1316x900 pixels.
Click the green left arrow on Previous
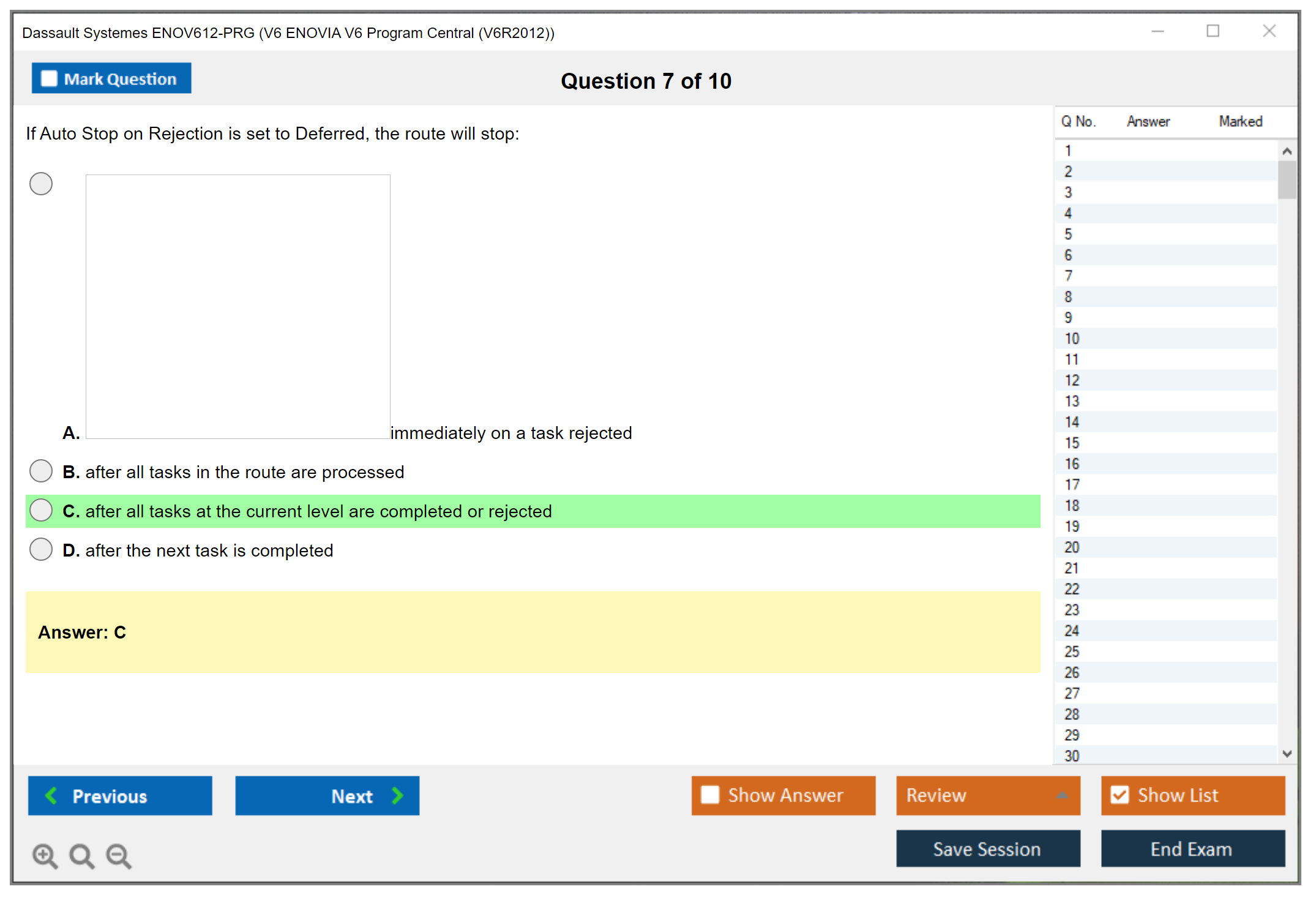tap(51, 795)
